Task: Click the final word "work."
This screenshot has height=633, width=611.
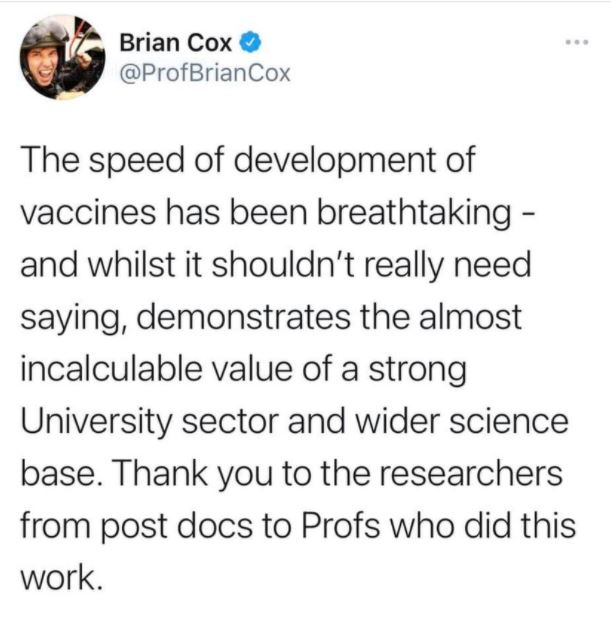Action: coord(61,577)
